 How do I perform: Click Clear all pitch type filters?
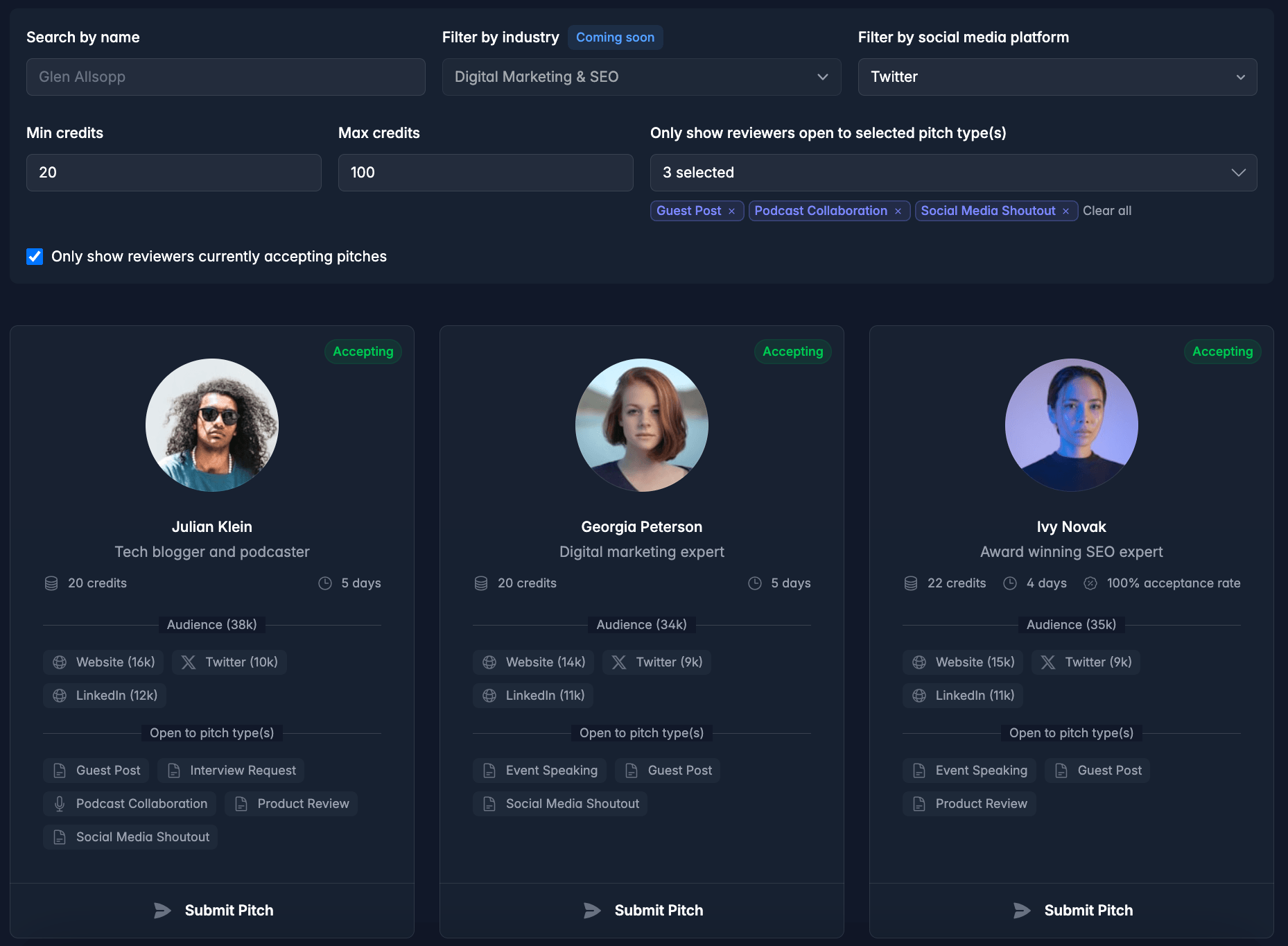click(1107, 211)
